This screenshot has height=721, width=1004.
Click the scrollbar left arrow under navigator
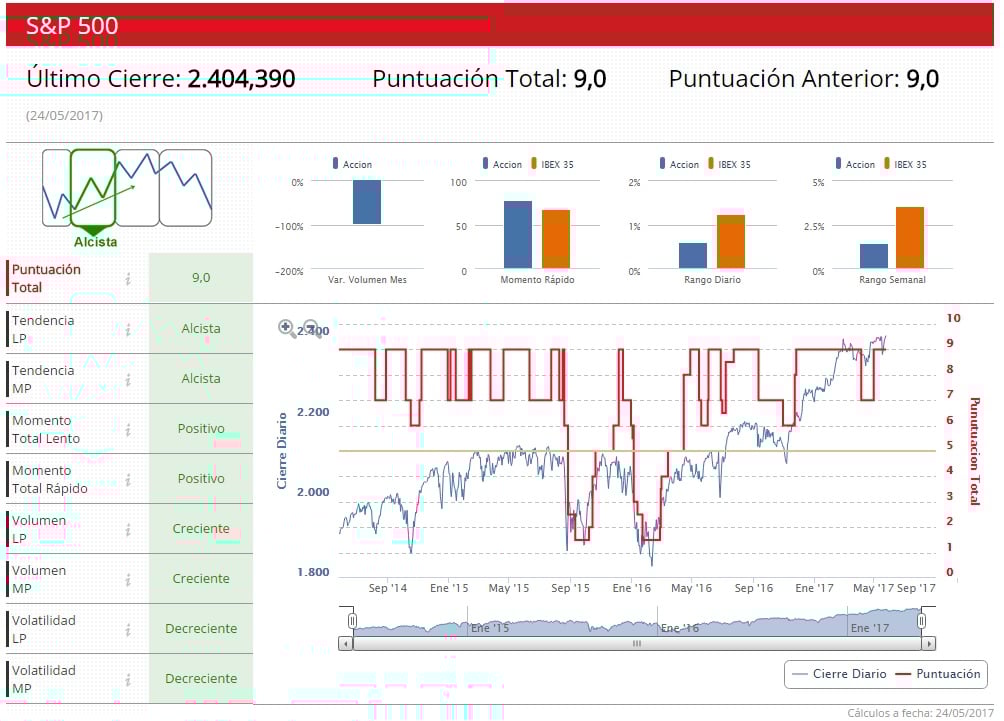[346, 644]
